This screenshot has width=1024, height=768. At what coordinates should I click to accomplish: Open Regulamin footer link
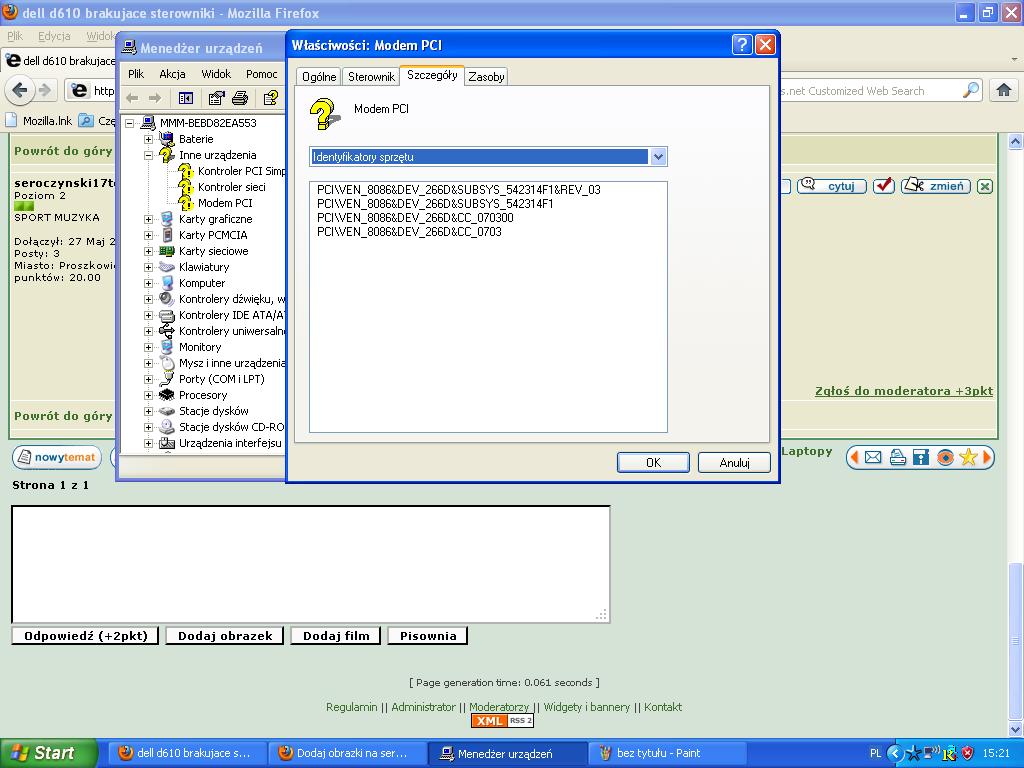click(x=351, y=707)
